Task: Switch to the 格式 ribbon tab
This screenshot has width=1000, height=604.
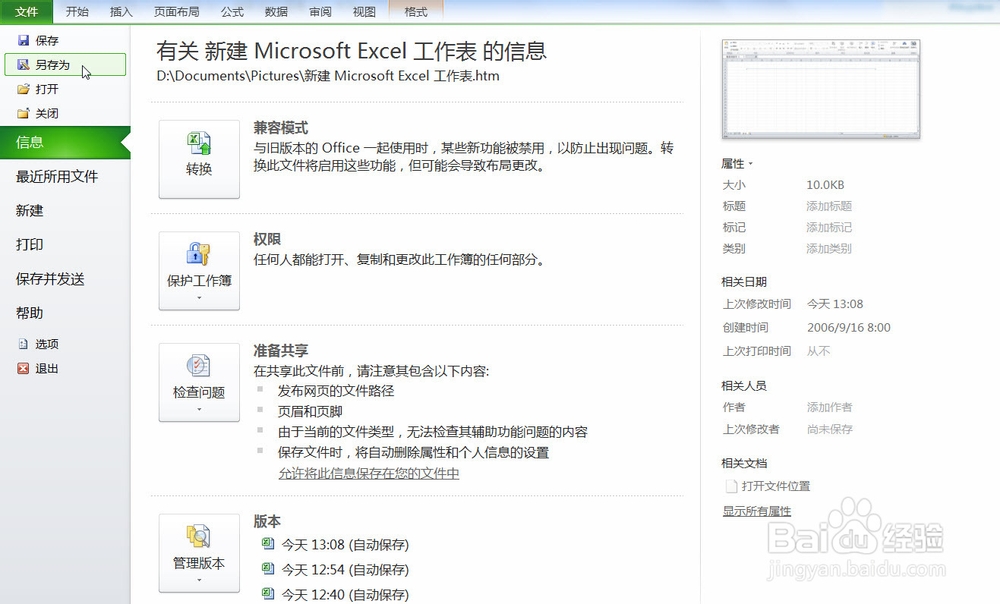Action: 416,11
